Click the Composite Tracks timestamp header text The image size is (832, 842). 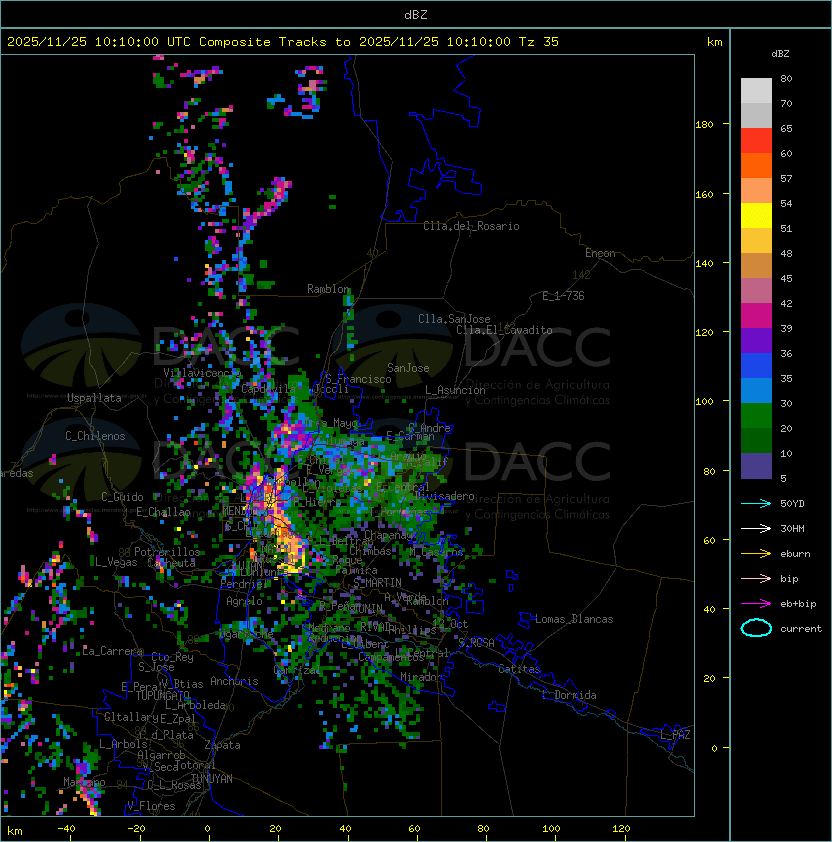tap(283, 42)
